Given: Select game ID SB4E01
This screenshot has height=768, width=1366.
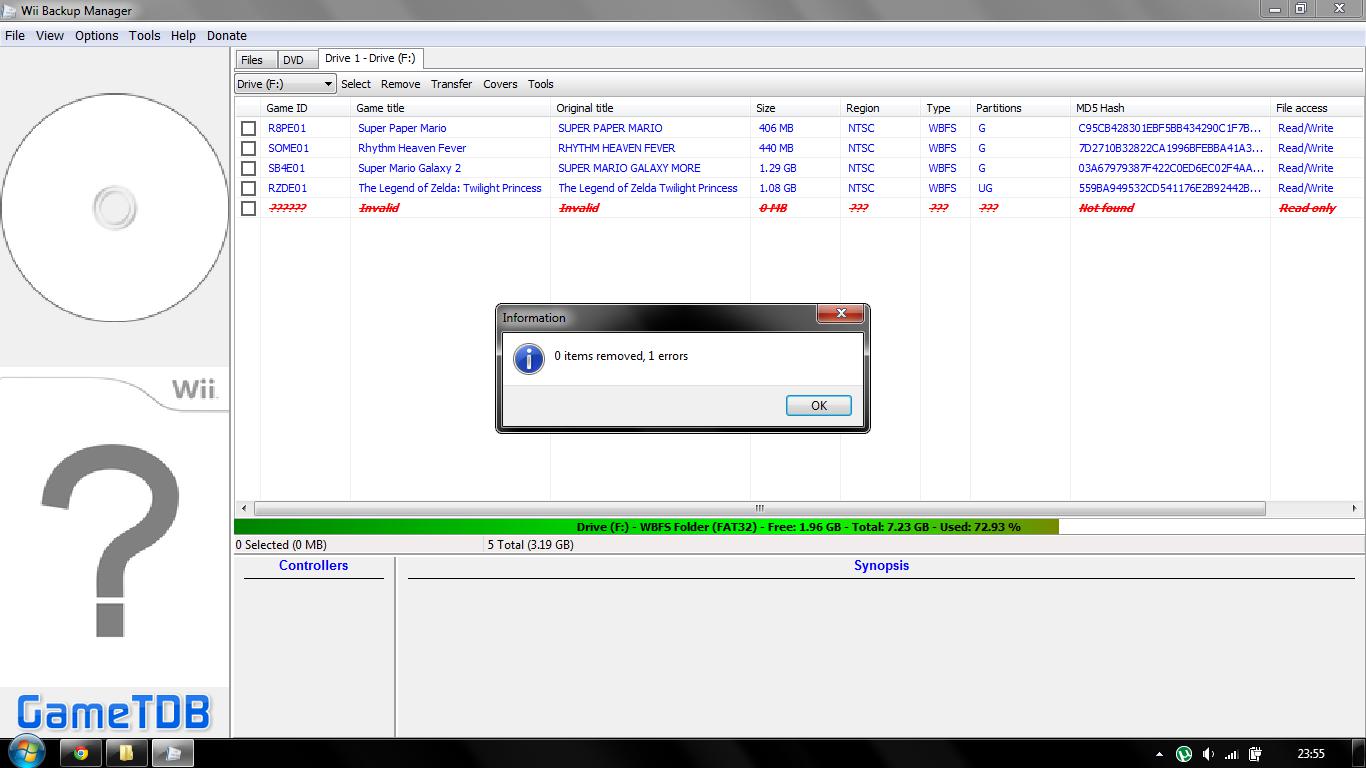Looking at the screenshot, I should tap(287, 168).
